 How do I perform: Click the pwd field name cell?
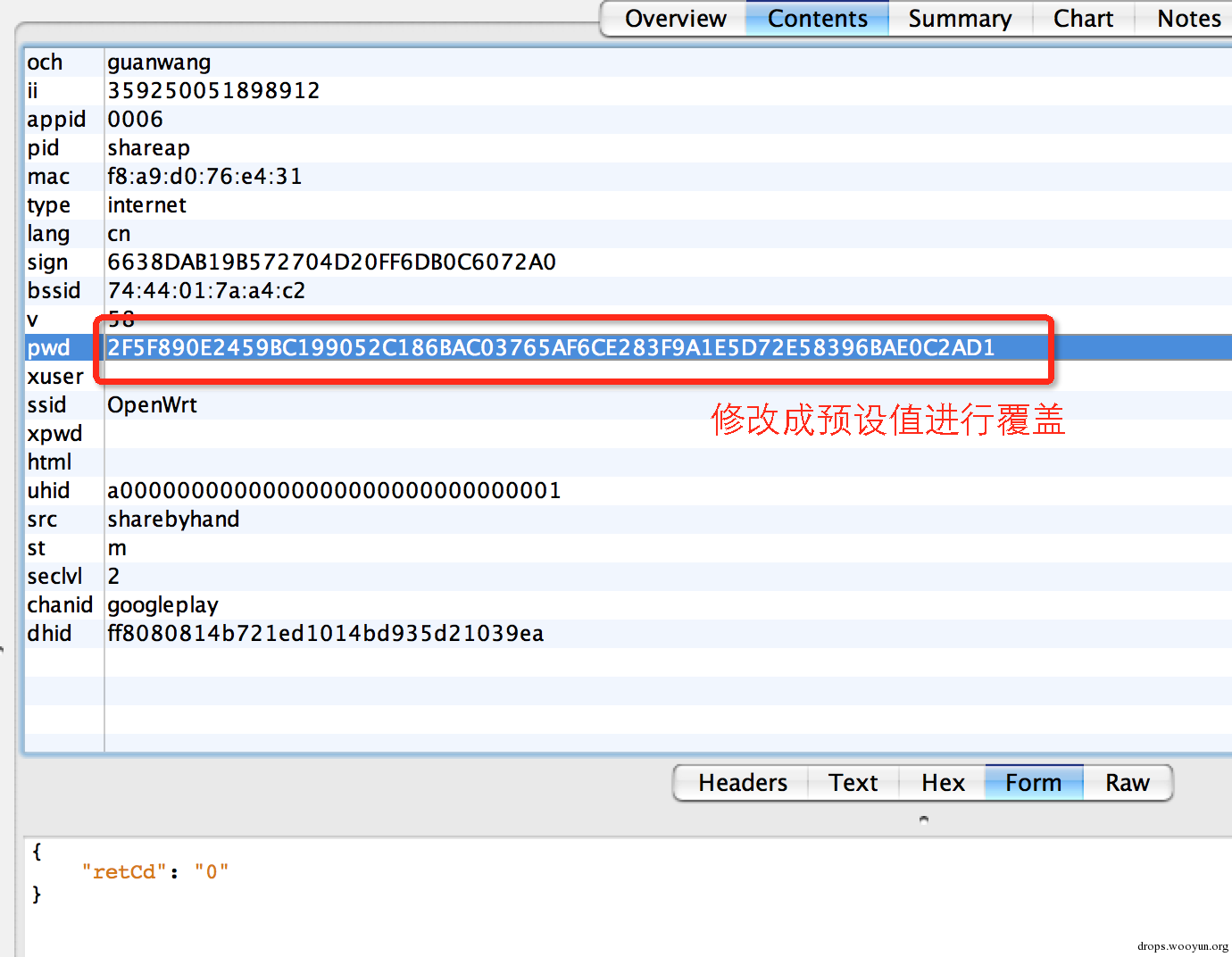63,348
